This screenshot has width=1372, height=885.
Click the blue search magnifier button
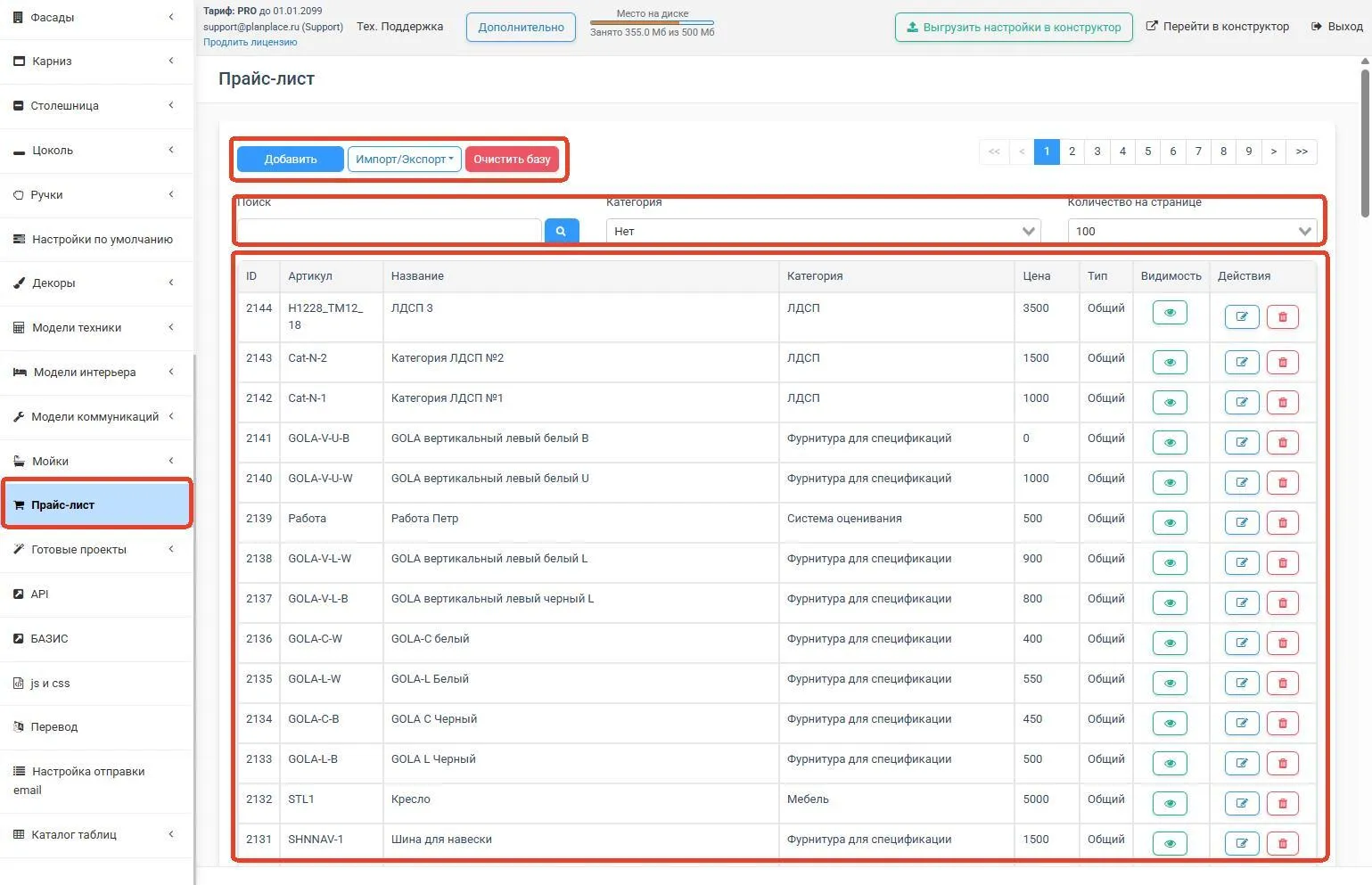click(561, 231)
